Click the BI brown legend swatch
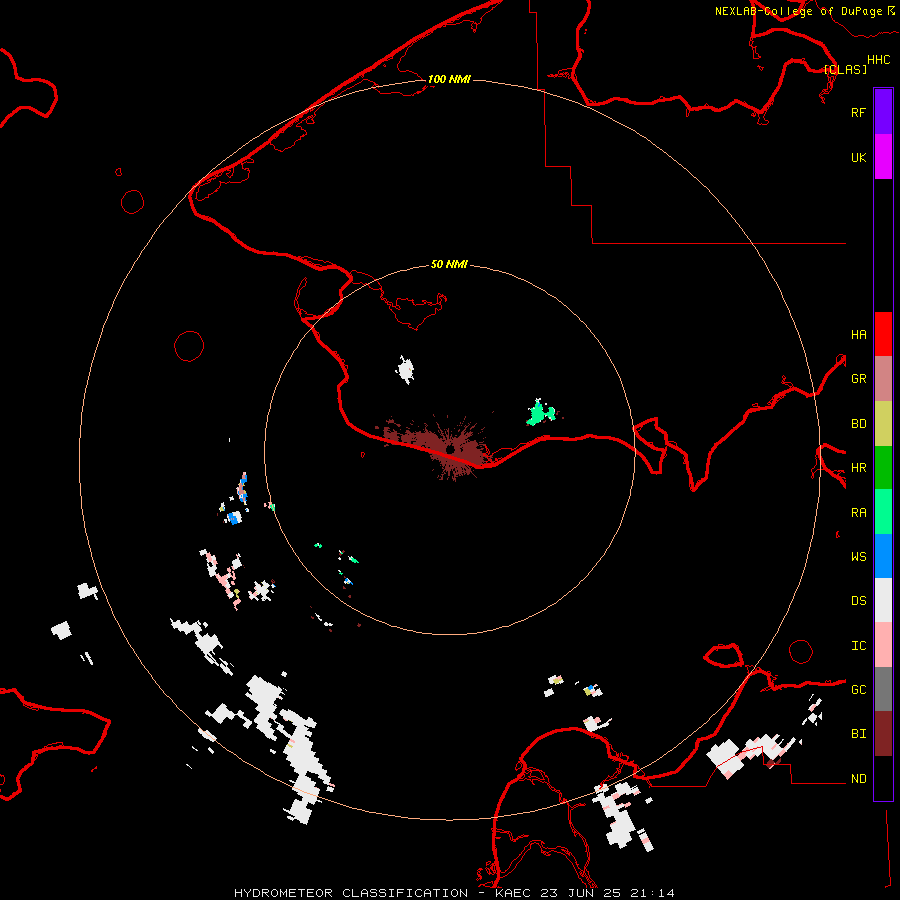 tap(883, 734)
